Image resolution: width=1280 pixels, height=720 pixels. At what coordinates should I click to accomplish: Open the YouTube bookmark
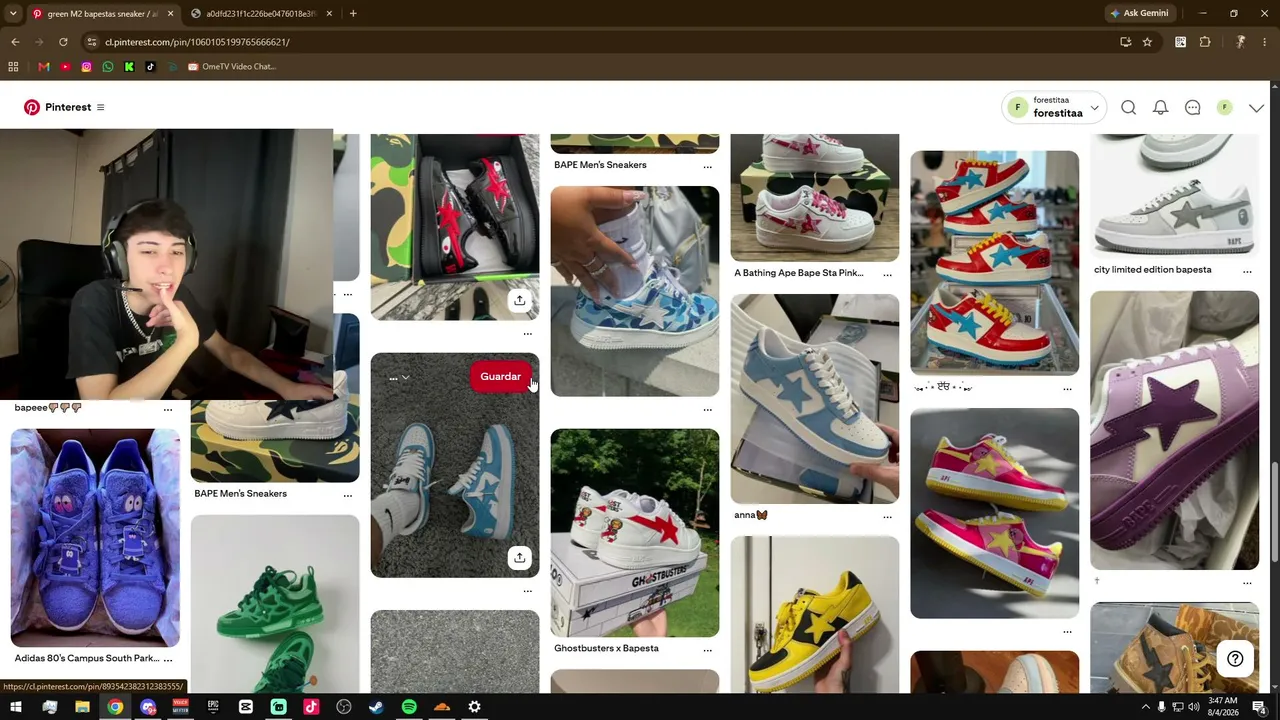(x=65, y=67)
